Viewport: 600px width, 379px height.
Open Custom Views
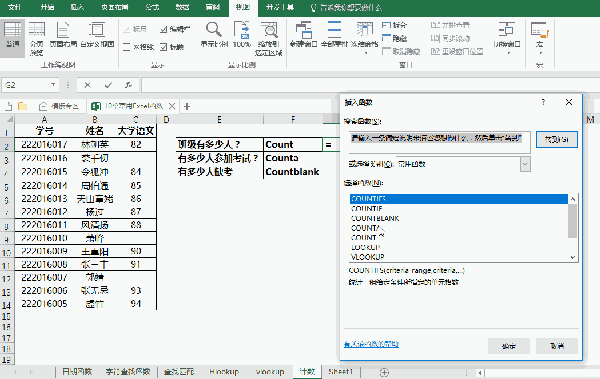pyautogui.click(x=97, y=34)
